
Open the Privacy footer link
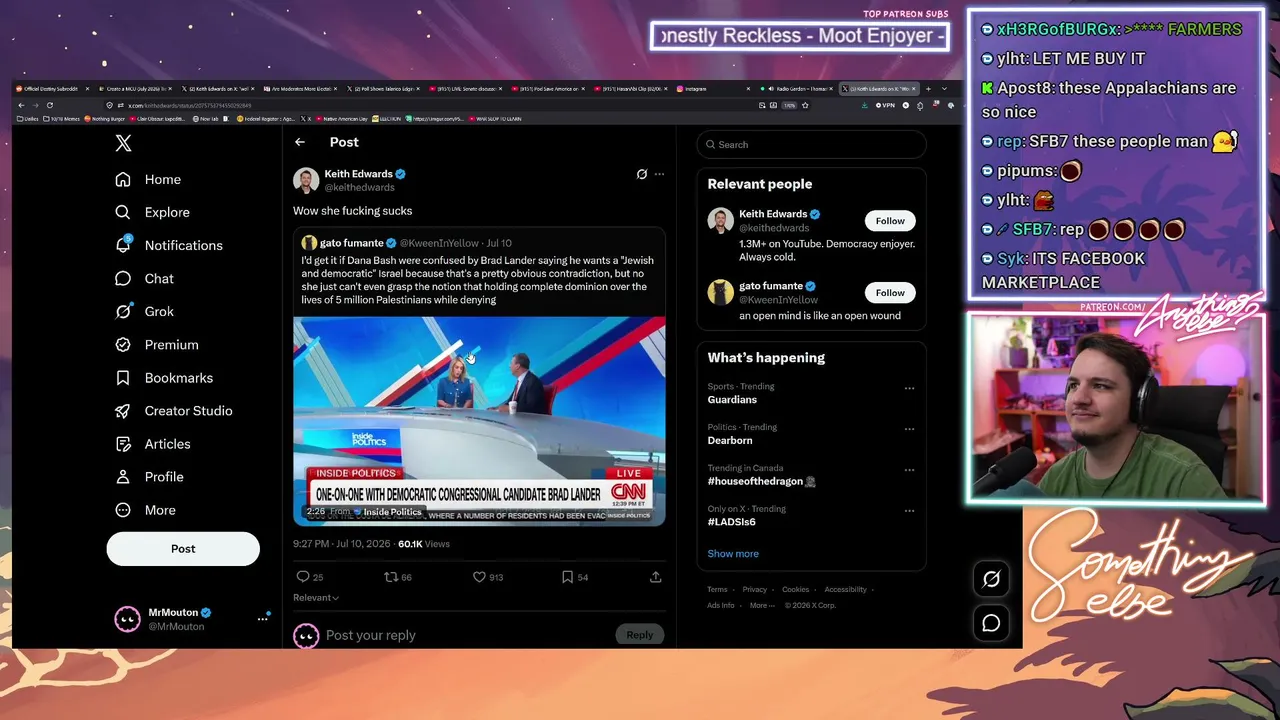[754, 590]
